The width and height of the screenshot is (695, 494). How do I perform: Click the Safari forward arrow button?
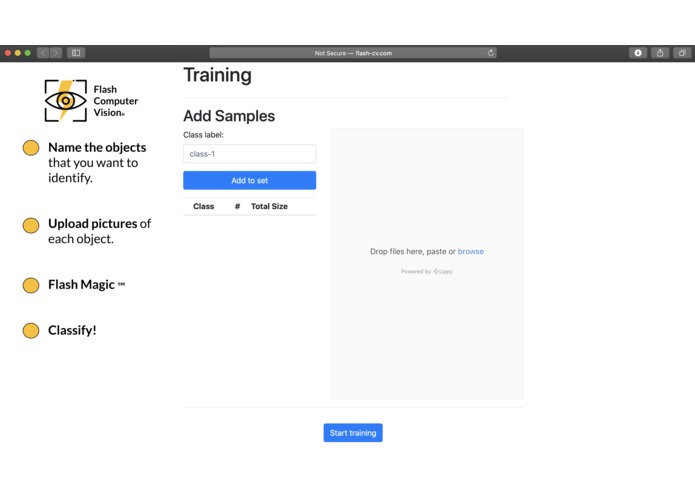(x=56, y=53)
